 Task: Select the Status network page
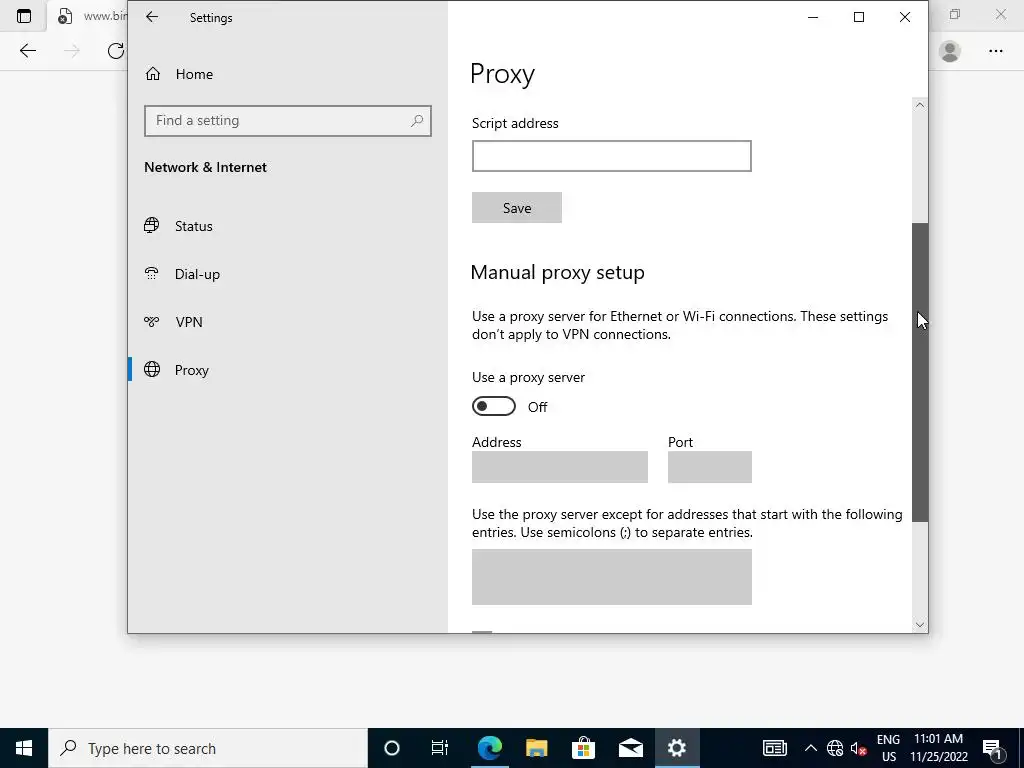coord(193,226)
